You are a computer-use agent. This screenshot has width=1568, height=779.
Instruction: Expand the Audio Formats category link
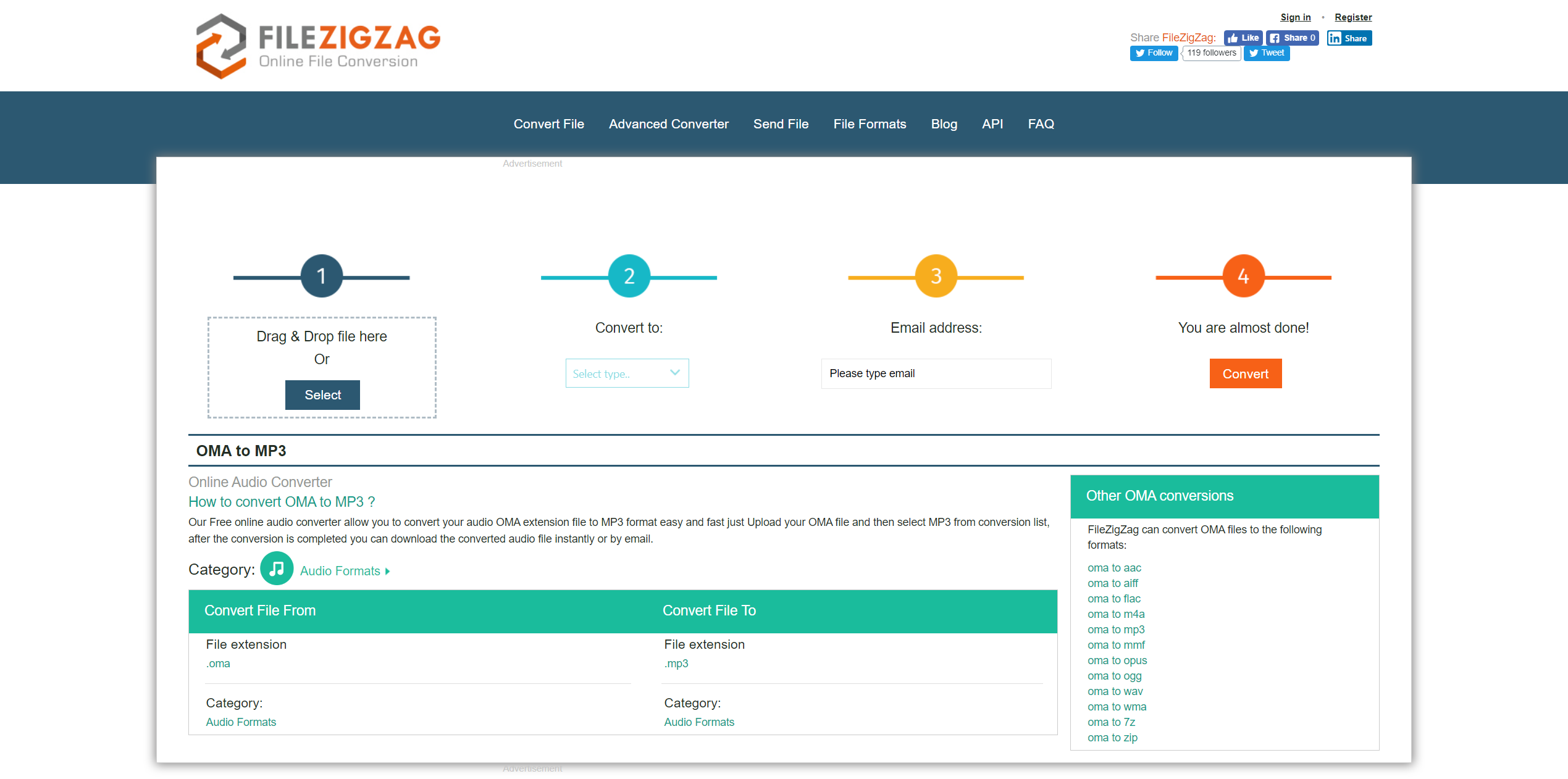[x=344, y=571]
